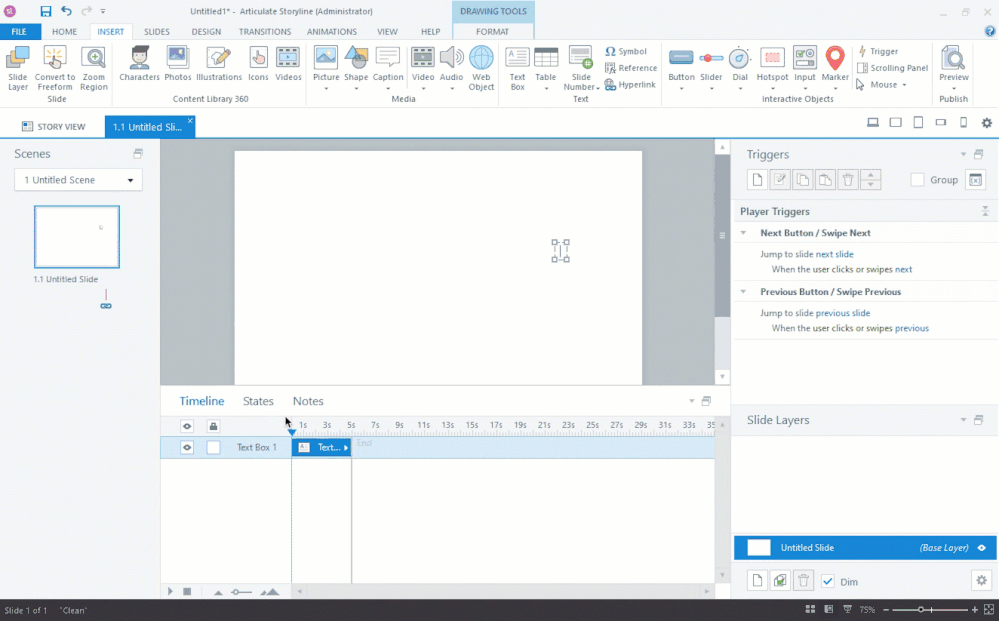Viewport: 999px width, 621px height.
Task: Collapse Next Button / Swipe Next triggers
Action: point(744,233)
